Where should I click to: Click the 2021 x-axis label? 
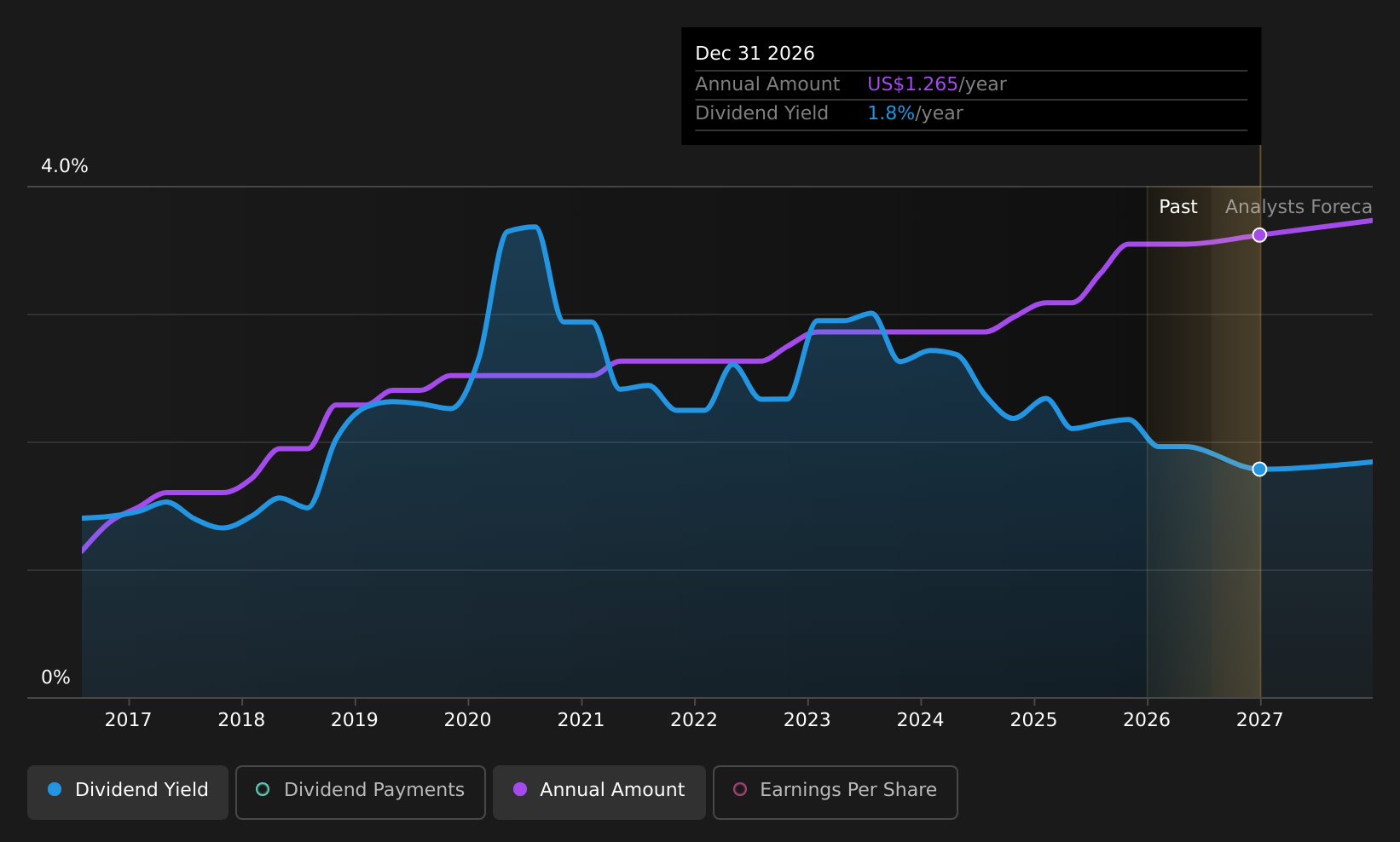pos(581,720)
